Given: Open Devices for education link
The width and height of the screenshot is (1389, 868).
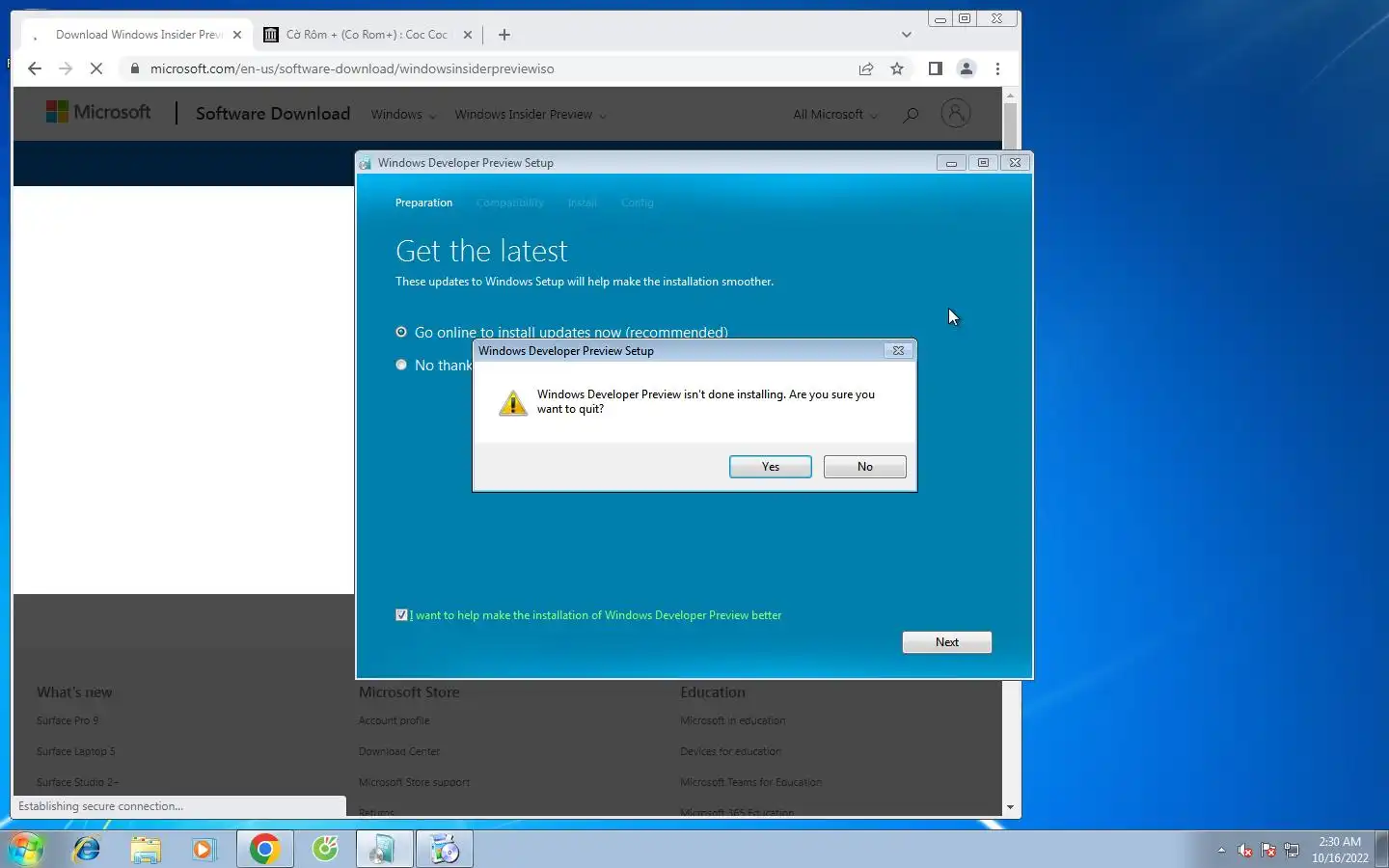Looking at the screenshot, I should point(730,751).
